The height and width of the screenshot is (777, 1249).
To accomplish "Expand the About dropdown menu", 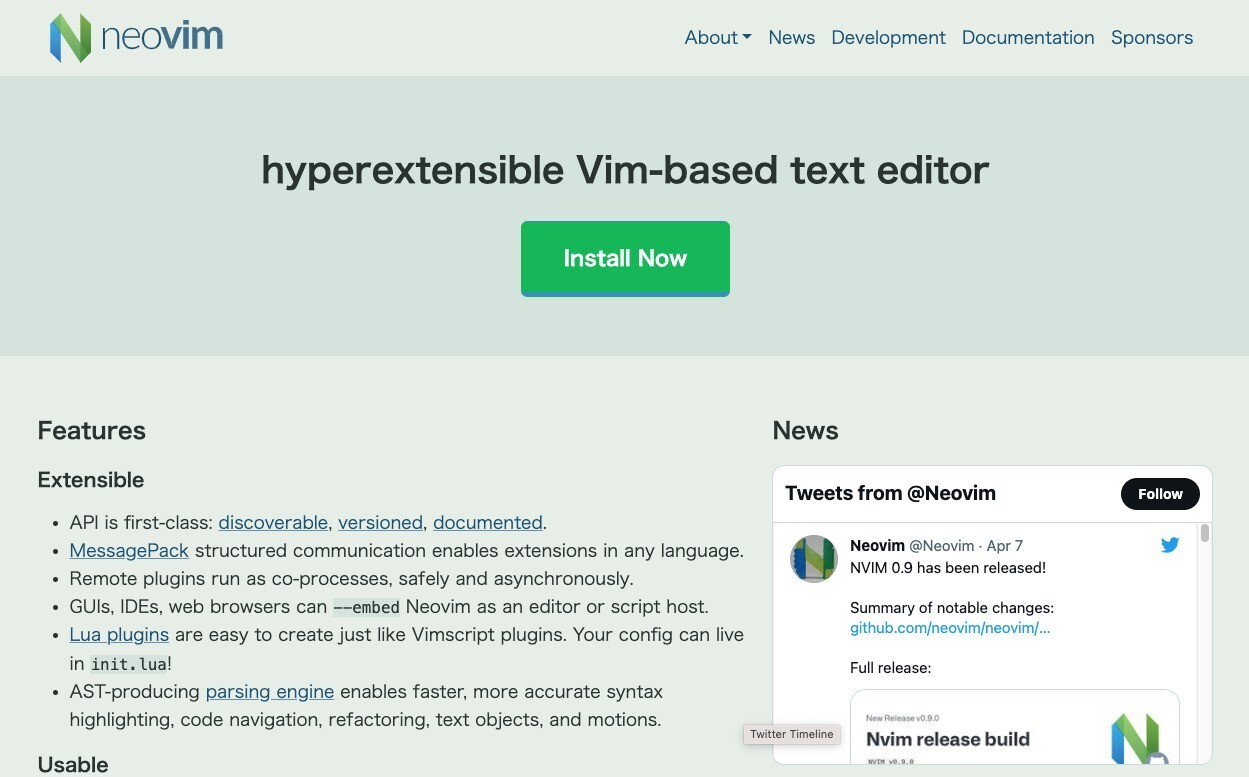I will pyautogui.click(x=717, y=37).
